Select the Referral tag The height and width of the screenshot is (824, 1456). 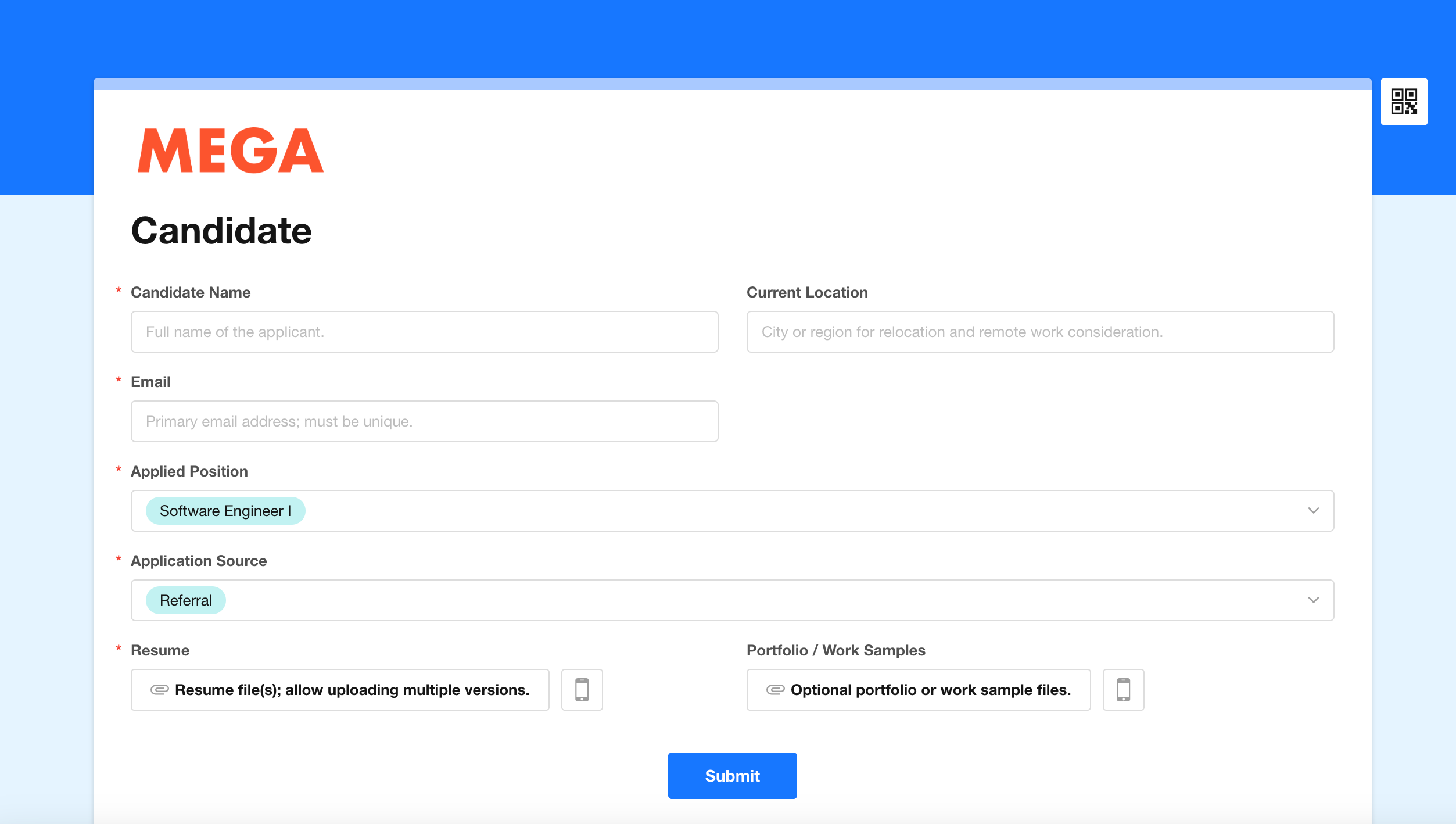(x=186, y=600)
